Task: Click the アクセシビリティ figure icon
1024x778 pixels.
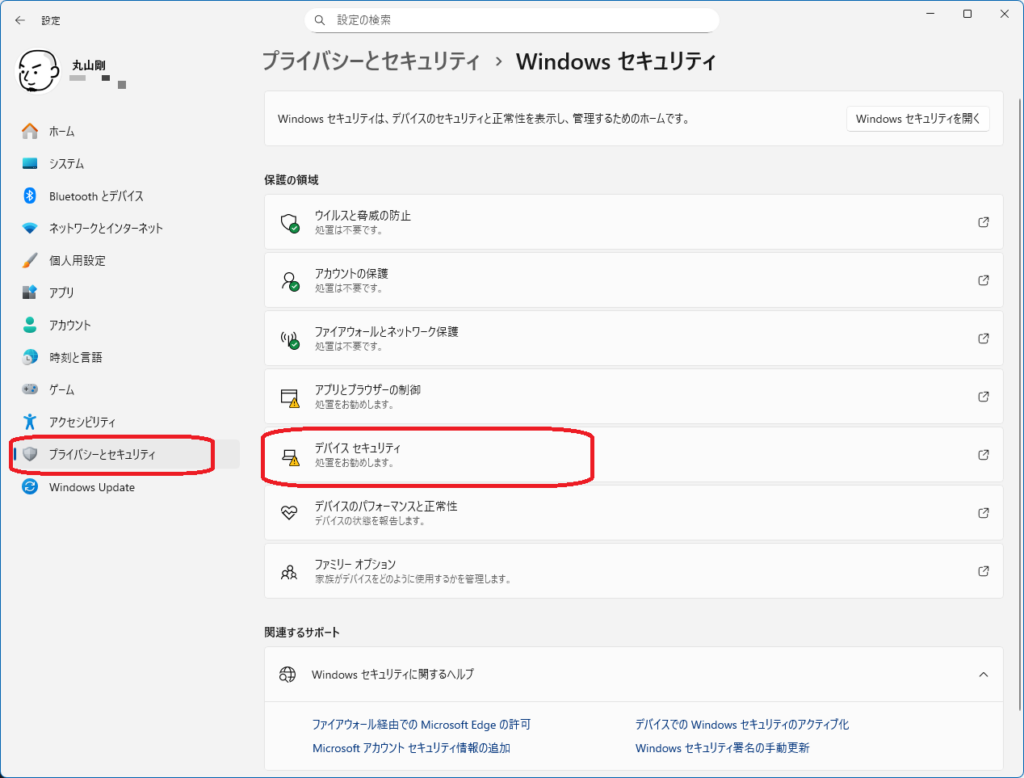Action: coord(29,421)
